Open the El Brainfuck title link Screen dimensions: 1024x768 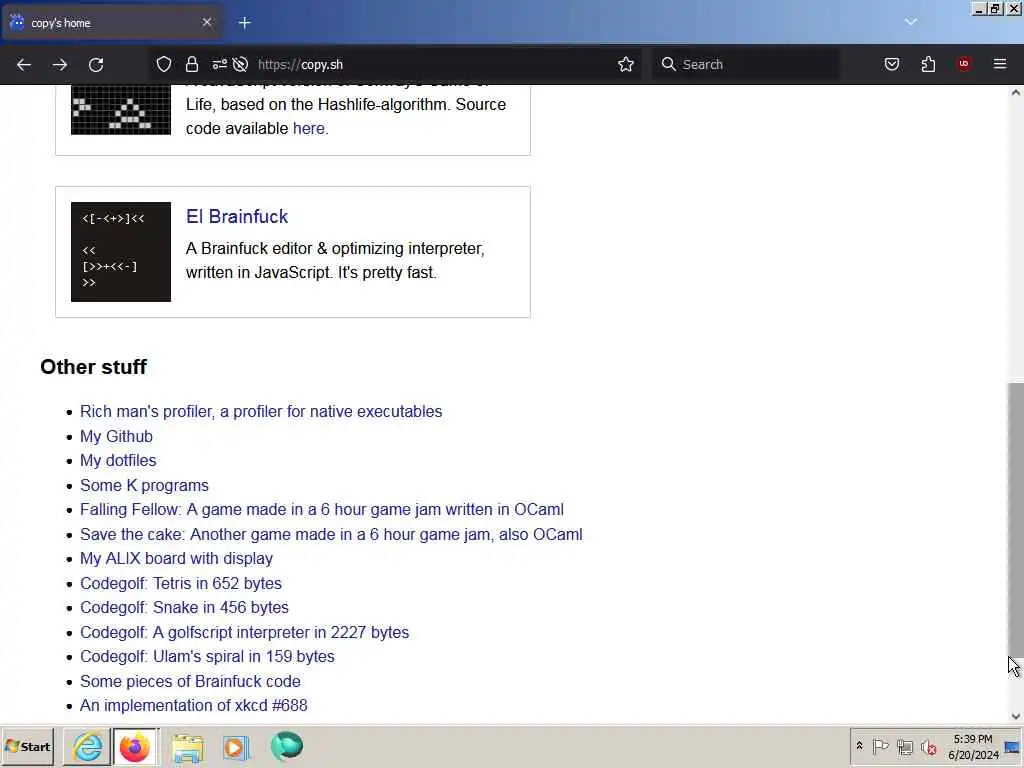(x=237, y=217)
